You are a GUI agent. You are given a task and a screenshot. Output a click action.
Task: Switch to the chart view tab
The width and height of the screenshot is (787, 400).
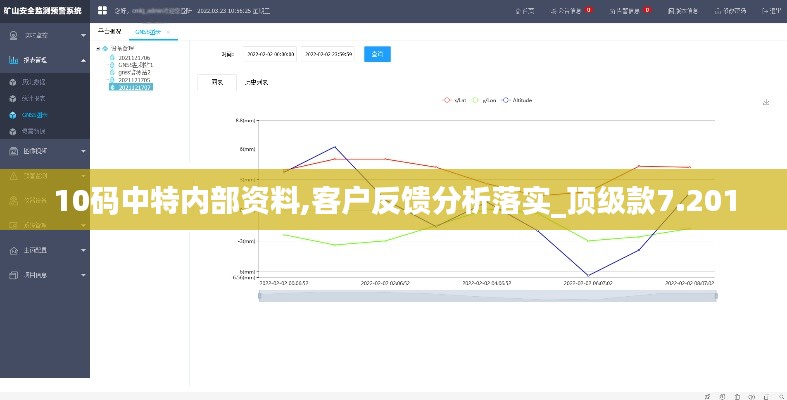(216, 81)
